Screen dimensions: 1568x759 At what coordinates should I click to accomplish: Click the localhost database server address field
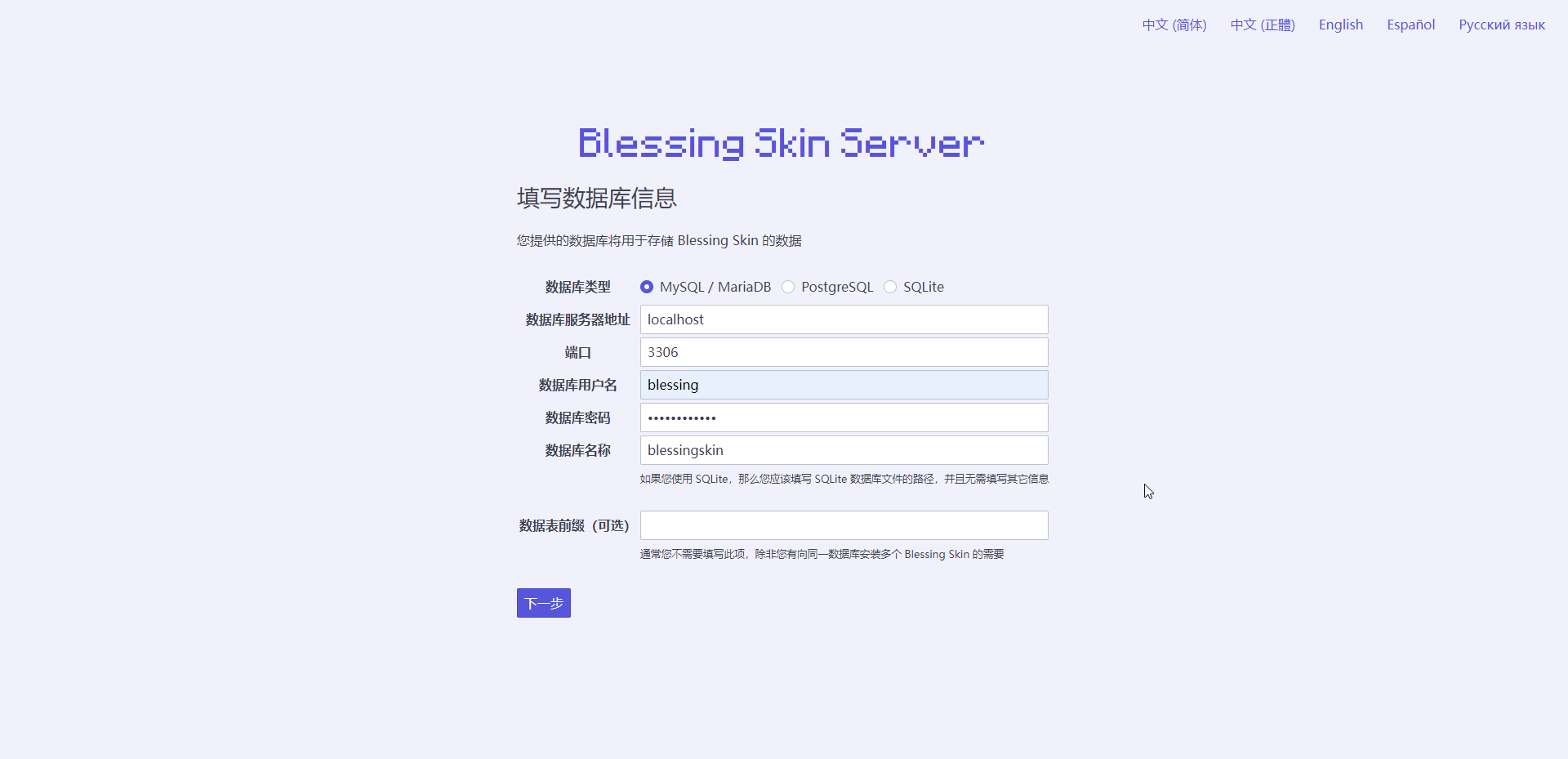coord(844,319)
